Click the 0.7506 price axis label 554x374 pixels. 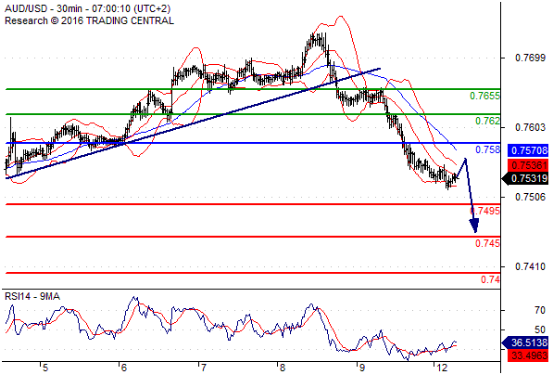(x=530, y=197)
